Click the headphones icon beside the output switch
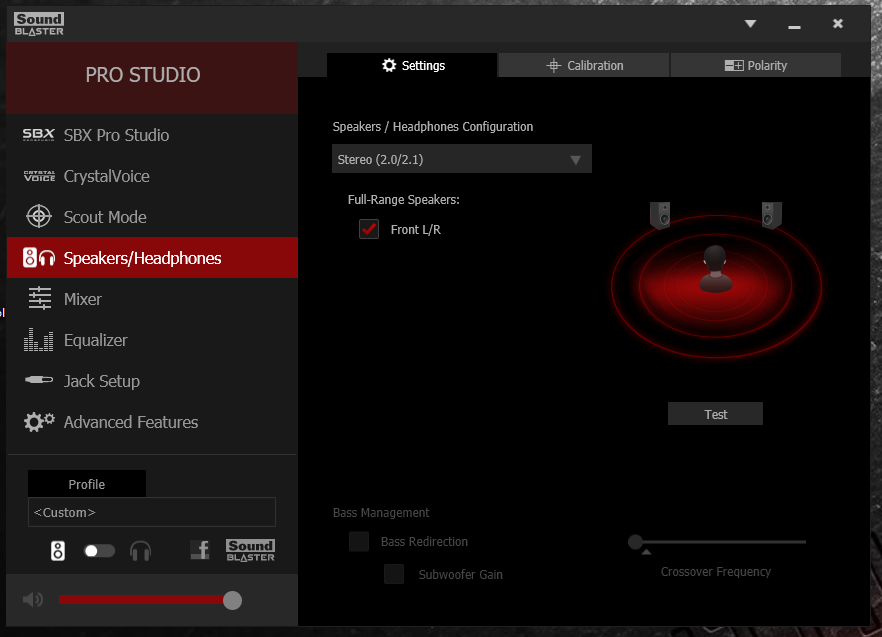This screenshot has width=882, height=637. [x=140, y=551]
